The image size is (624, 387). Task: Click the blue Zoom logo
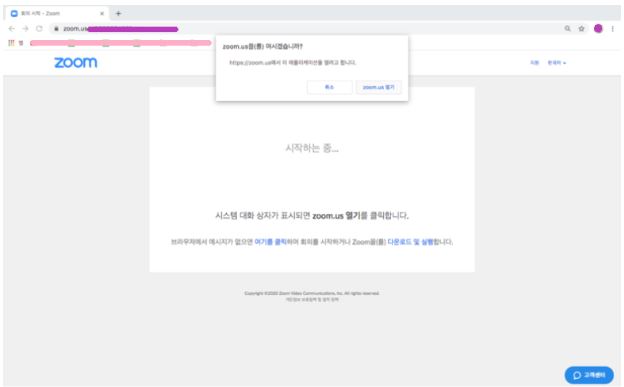click(76, 63)
